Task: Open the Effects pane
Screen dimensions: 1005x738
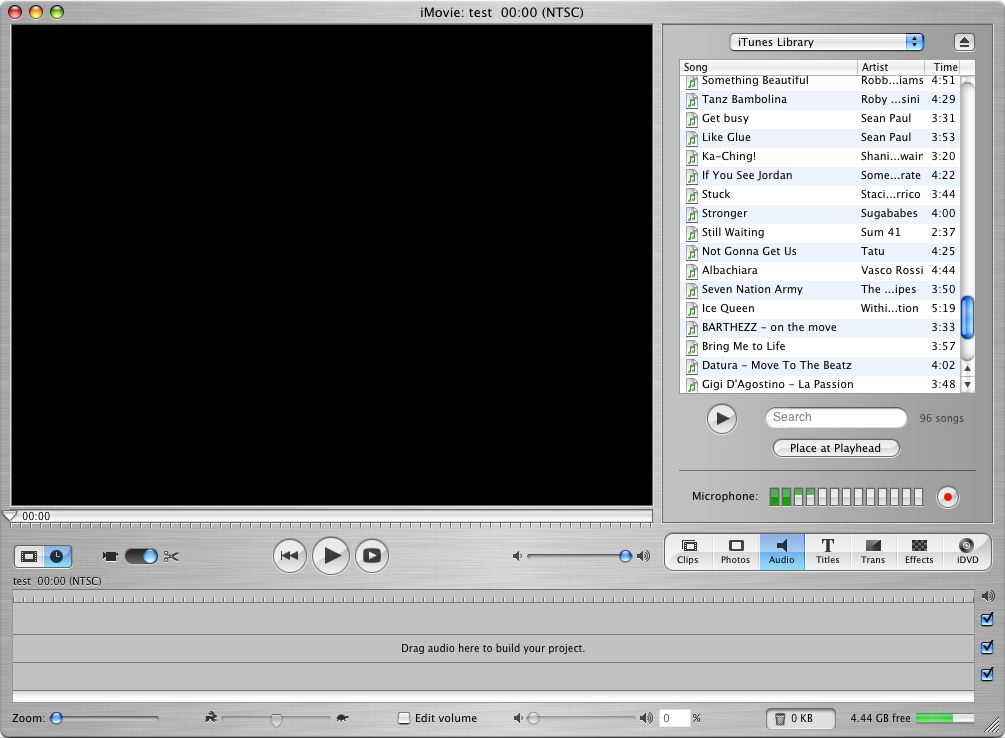Action: pos(919,551)
